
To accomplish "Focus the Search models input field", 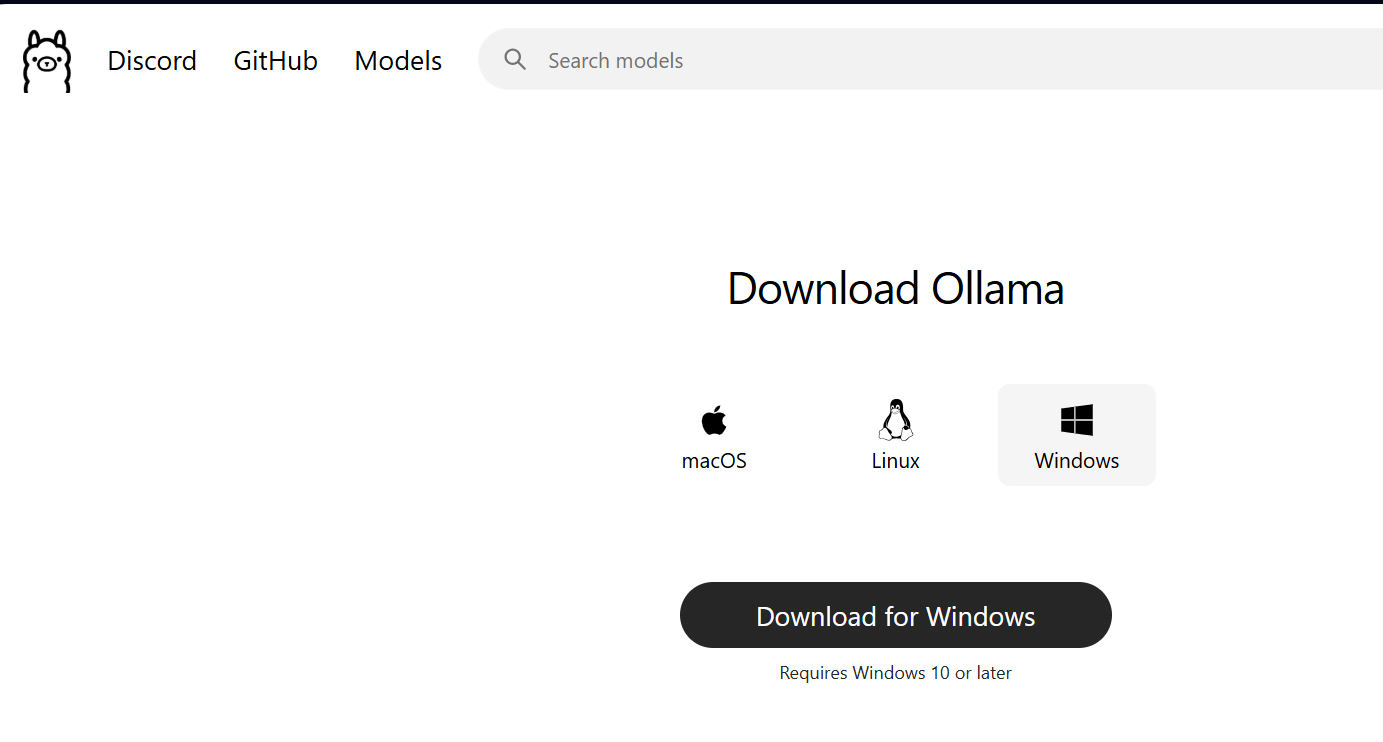I will coord(900,60).
